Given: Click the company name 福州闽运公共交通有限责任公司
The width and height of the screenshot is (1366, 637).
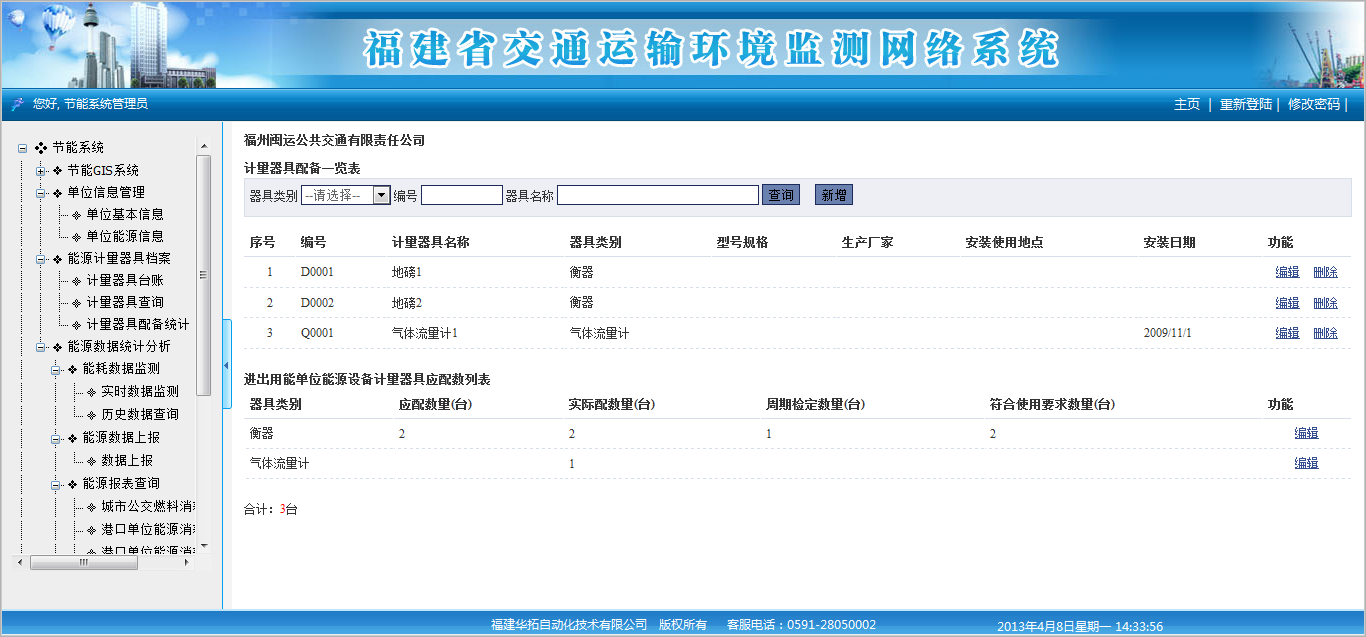Looking at the screenshot, I should 335,140.
